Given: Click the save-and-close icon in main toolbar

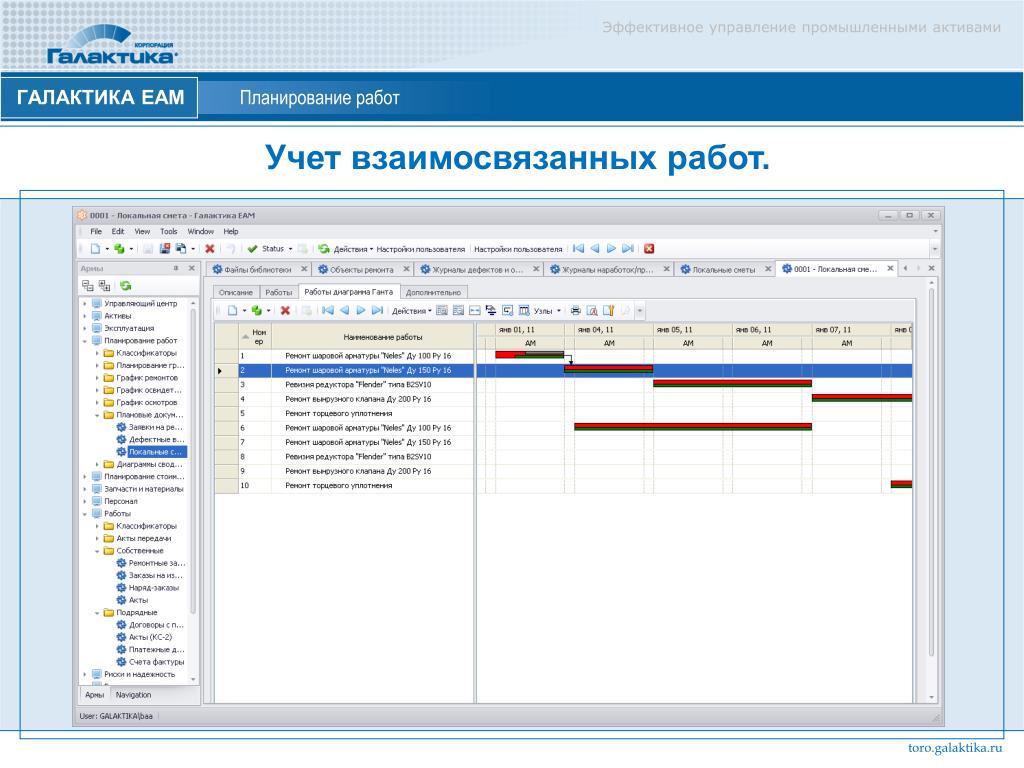Looking at the screenshot, I should coord(165,249).
